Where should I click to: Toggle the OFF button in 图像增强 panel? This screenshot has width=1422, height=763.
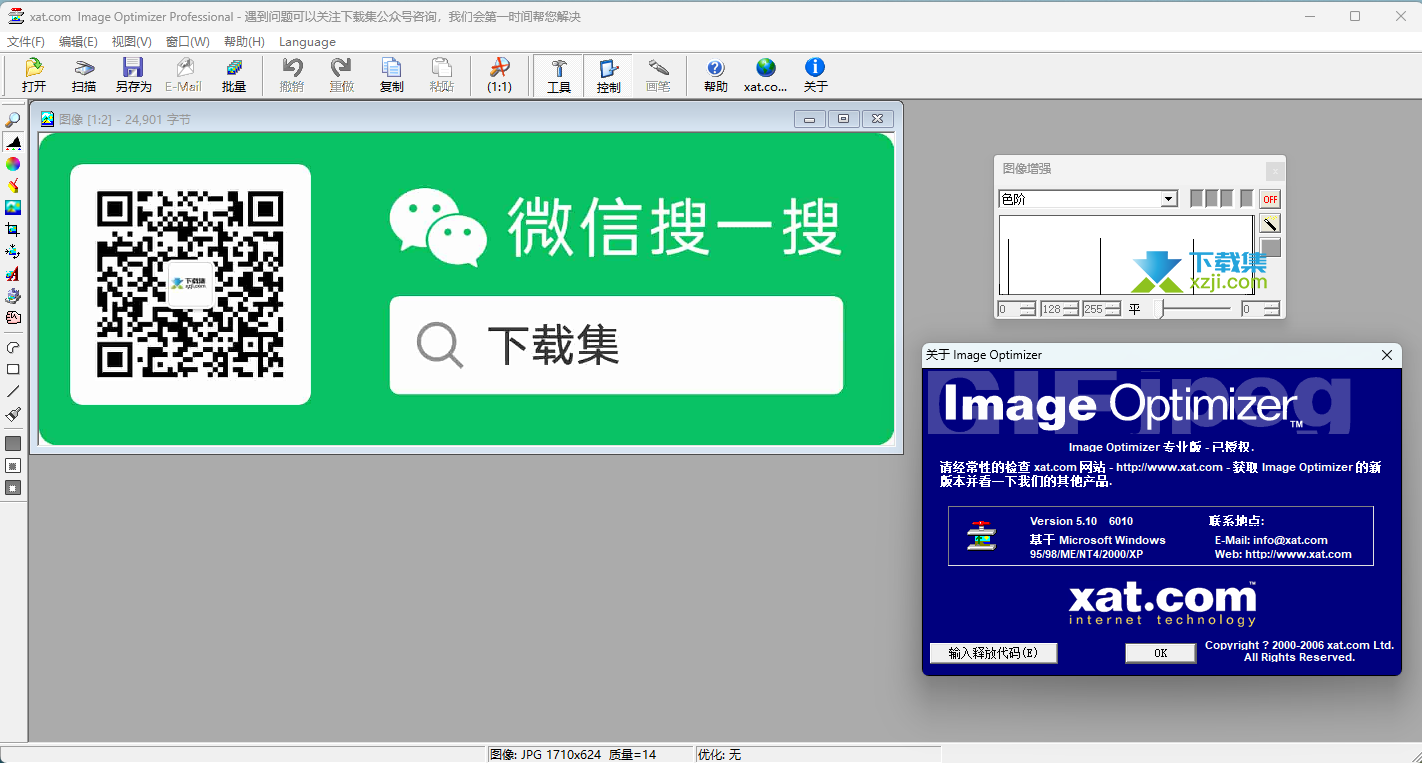(x=1270, y=199)
